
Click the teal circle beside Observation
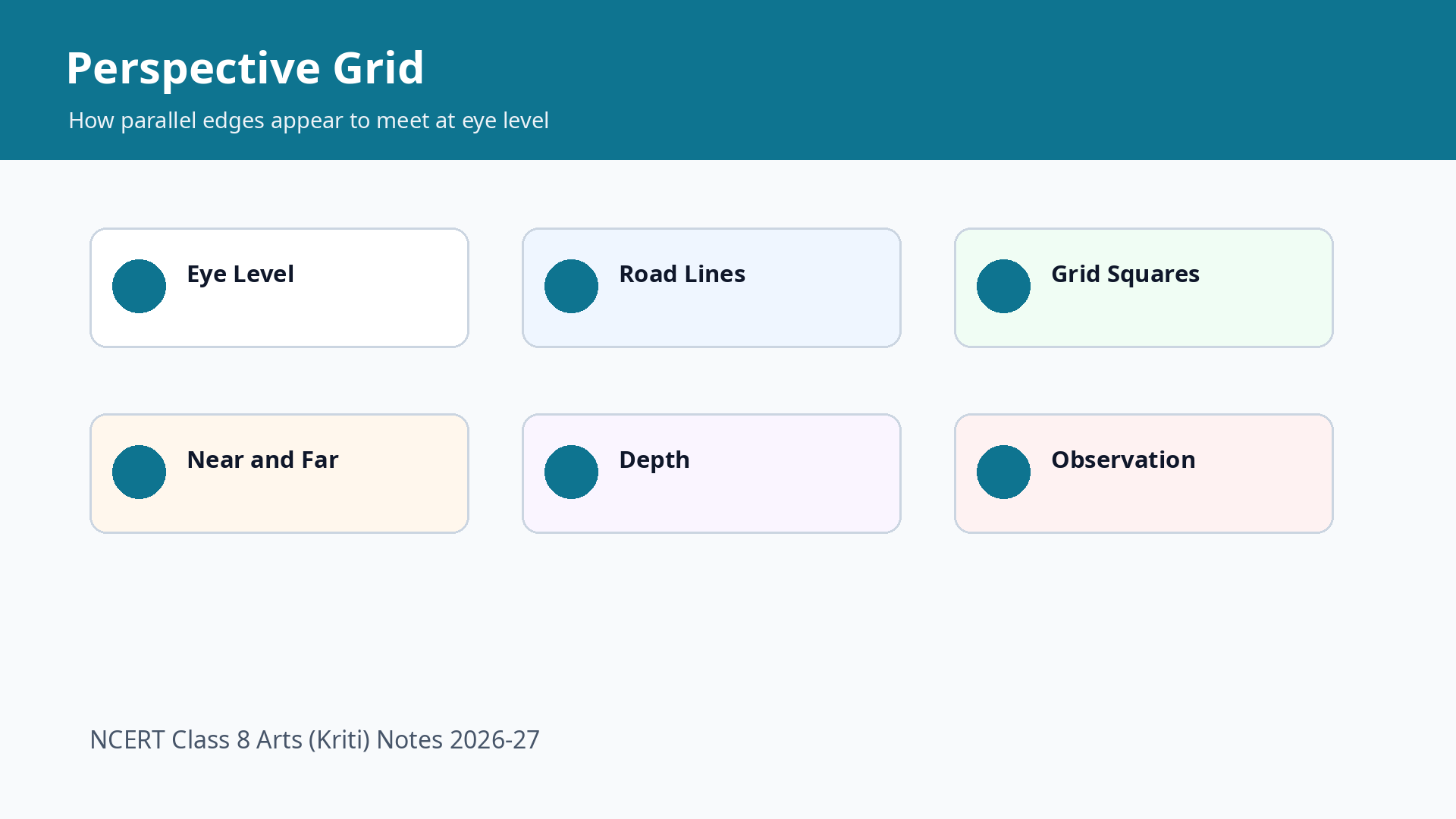click(x=1003, y=472)
